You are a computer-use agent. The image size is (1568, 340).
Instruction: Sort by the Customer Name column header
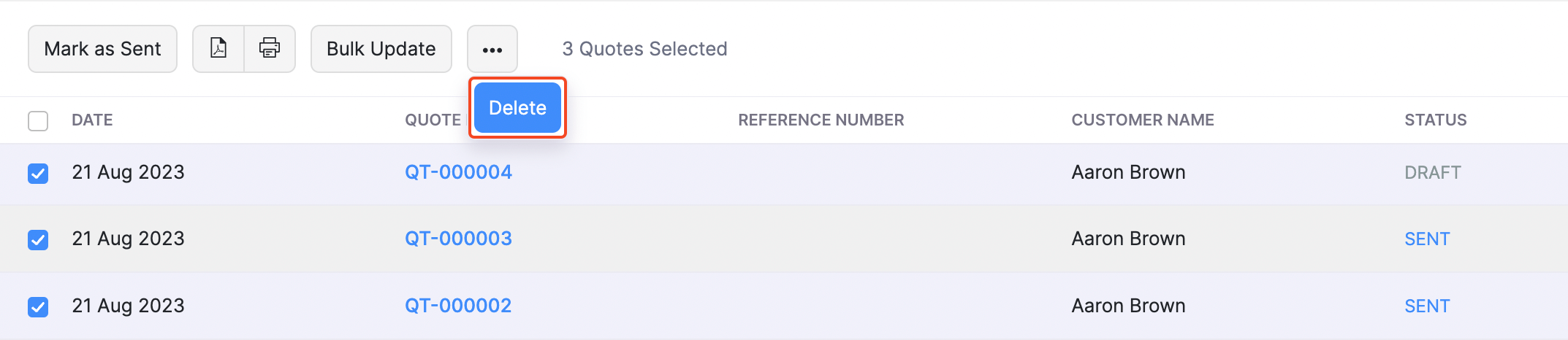(x=1142, y=120)
